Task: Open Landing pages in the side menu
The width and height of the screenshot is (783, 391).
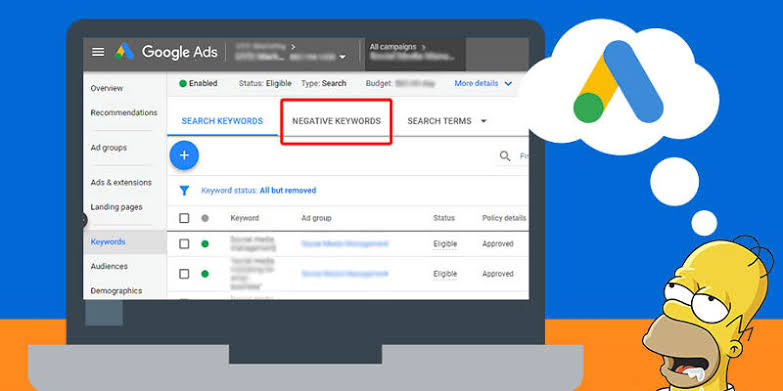Action: point(116,207)
